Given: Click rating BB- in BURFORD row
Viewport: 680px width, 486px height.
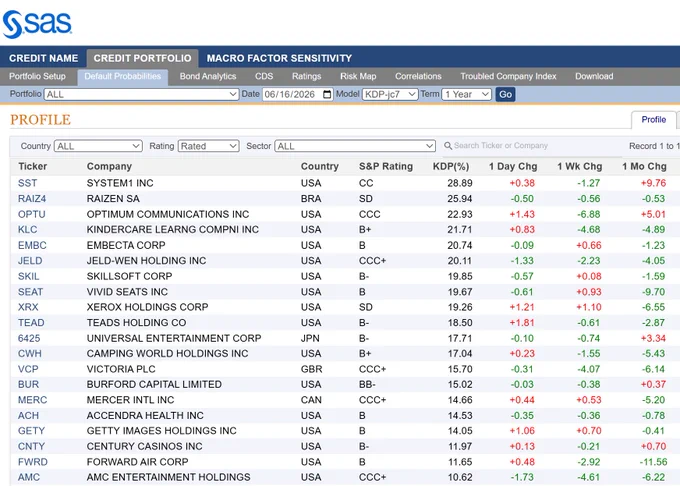Looking at the screenshot, I should [367, 384].
